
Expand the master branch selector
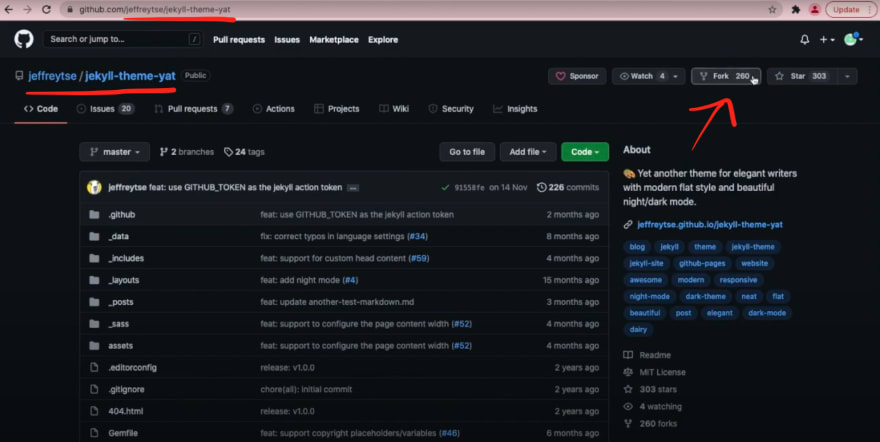click(x=114, y=152)
